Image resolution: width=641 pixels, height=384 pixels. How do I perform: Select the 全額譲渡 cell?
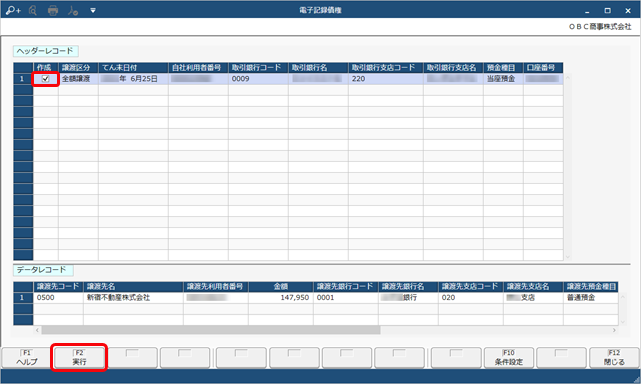78,79
